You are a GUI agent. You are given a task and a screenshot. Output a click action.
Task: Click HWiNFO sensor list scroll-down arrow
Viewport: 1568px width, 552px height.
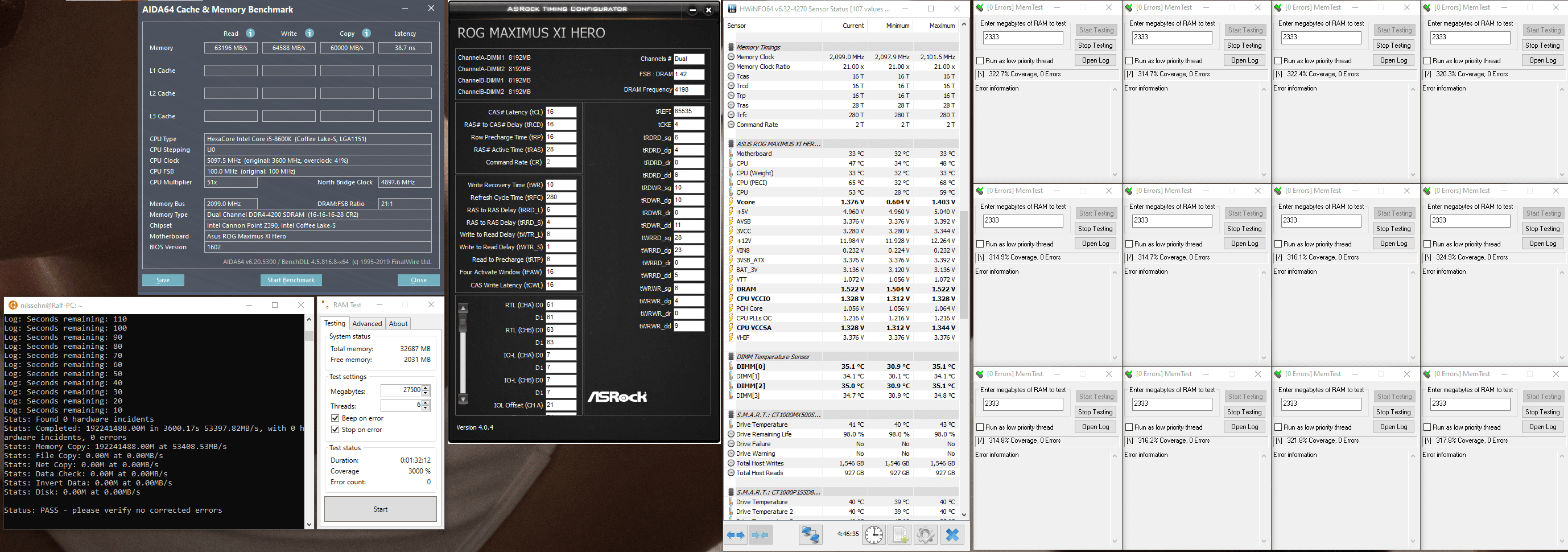pyautogui.click(x=964, y=514)
